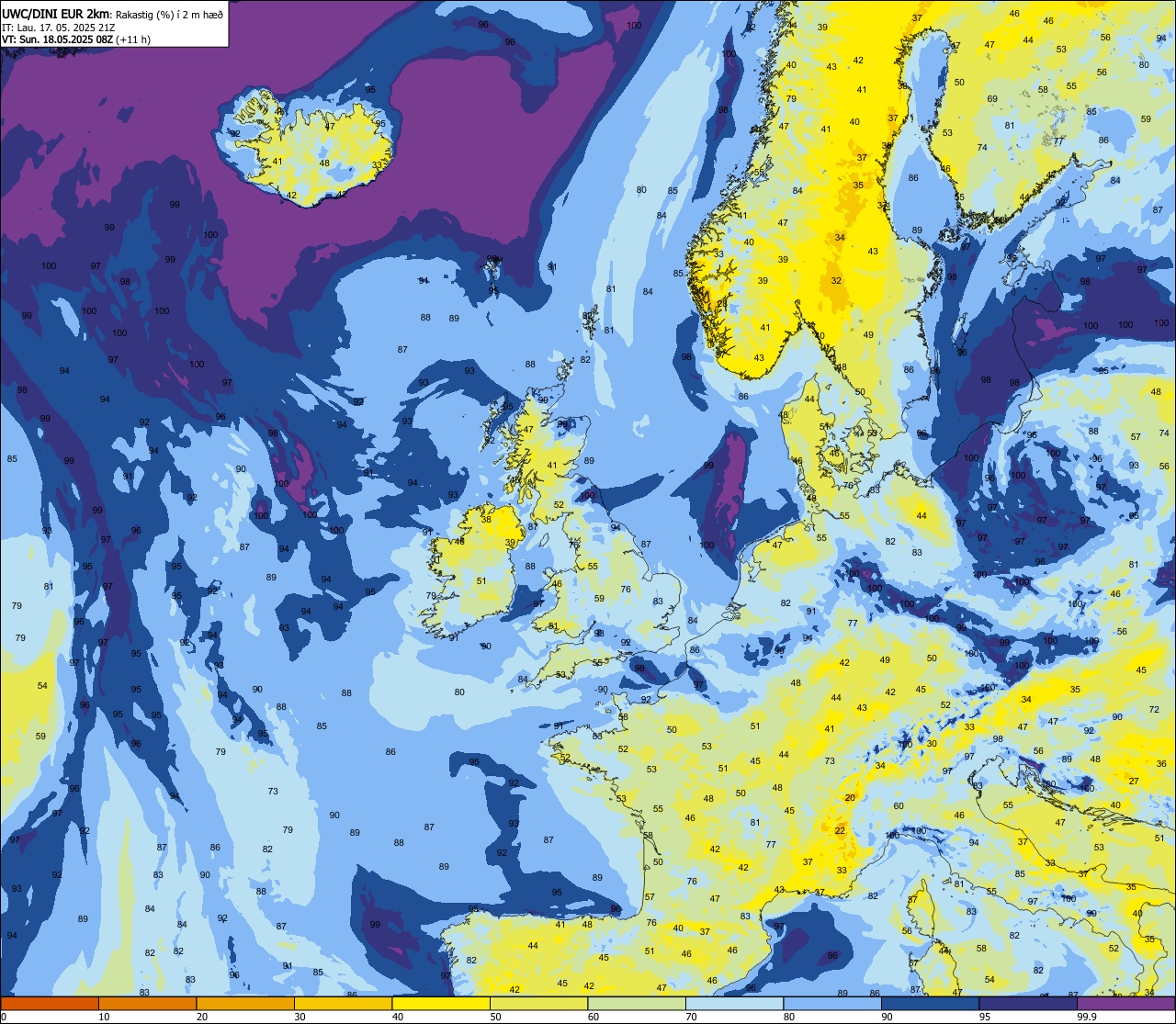Click the humidity value 22 in southeastern France

840,830
